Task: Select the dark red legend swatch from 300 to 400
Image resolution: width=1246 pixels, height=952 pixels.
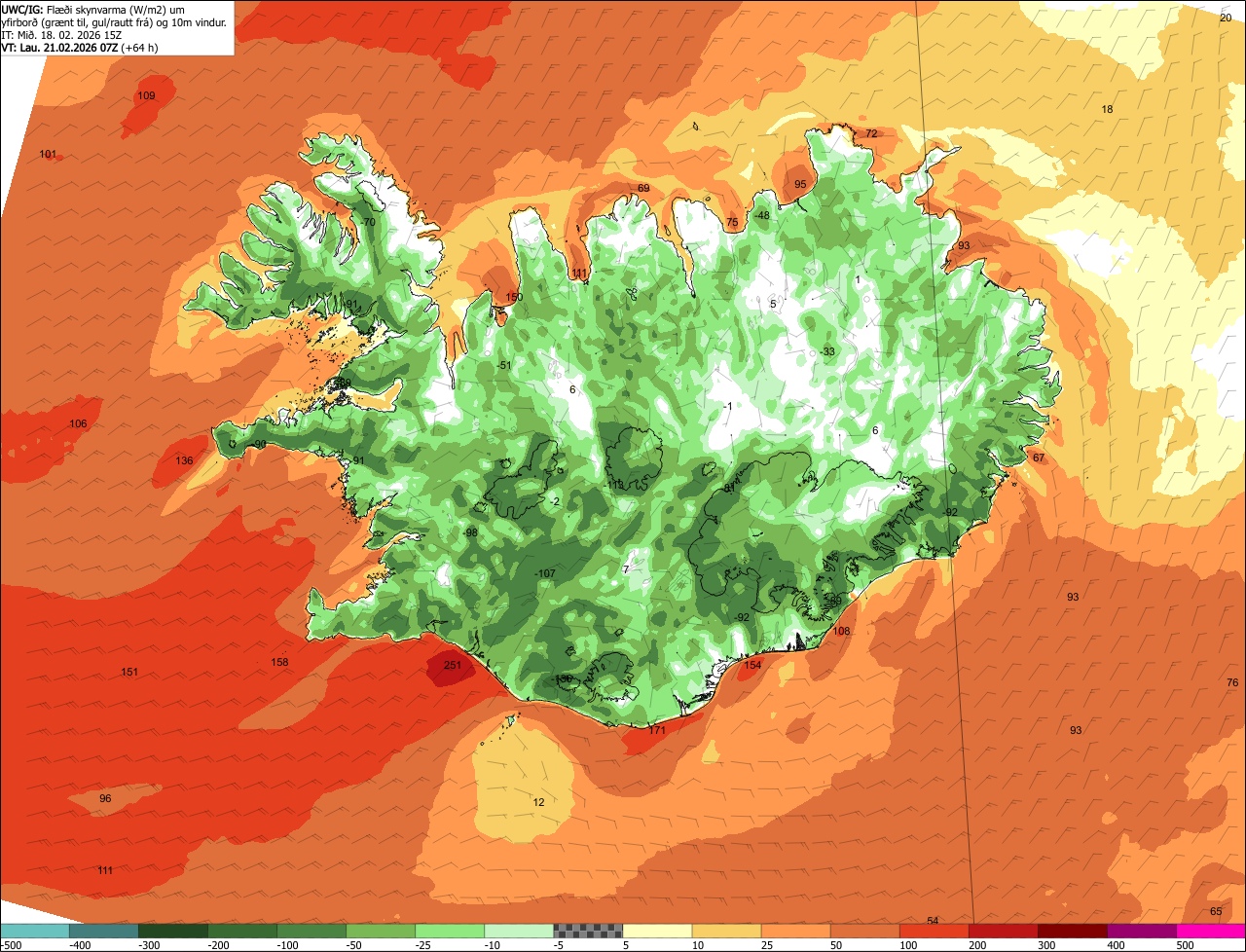Action: coord(1072,931)
